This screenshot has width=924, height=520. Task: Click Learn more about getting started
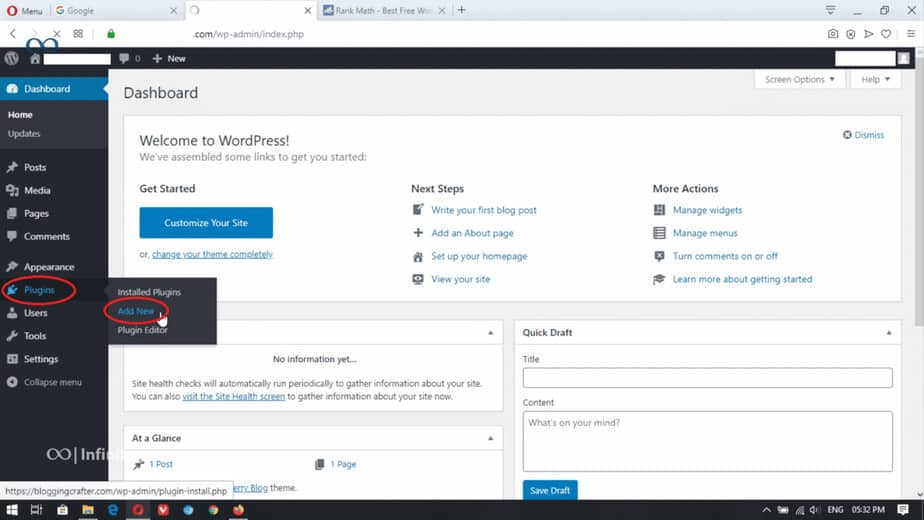point(742,279)
